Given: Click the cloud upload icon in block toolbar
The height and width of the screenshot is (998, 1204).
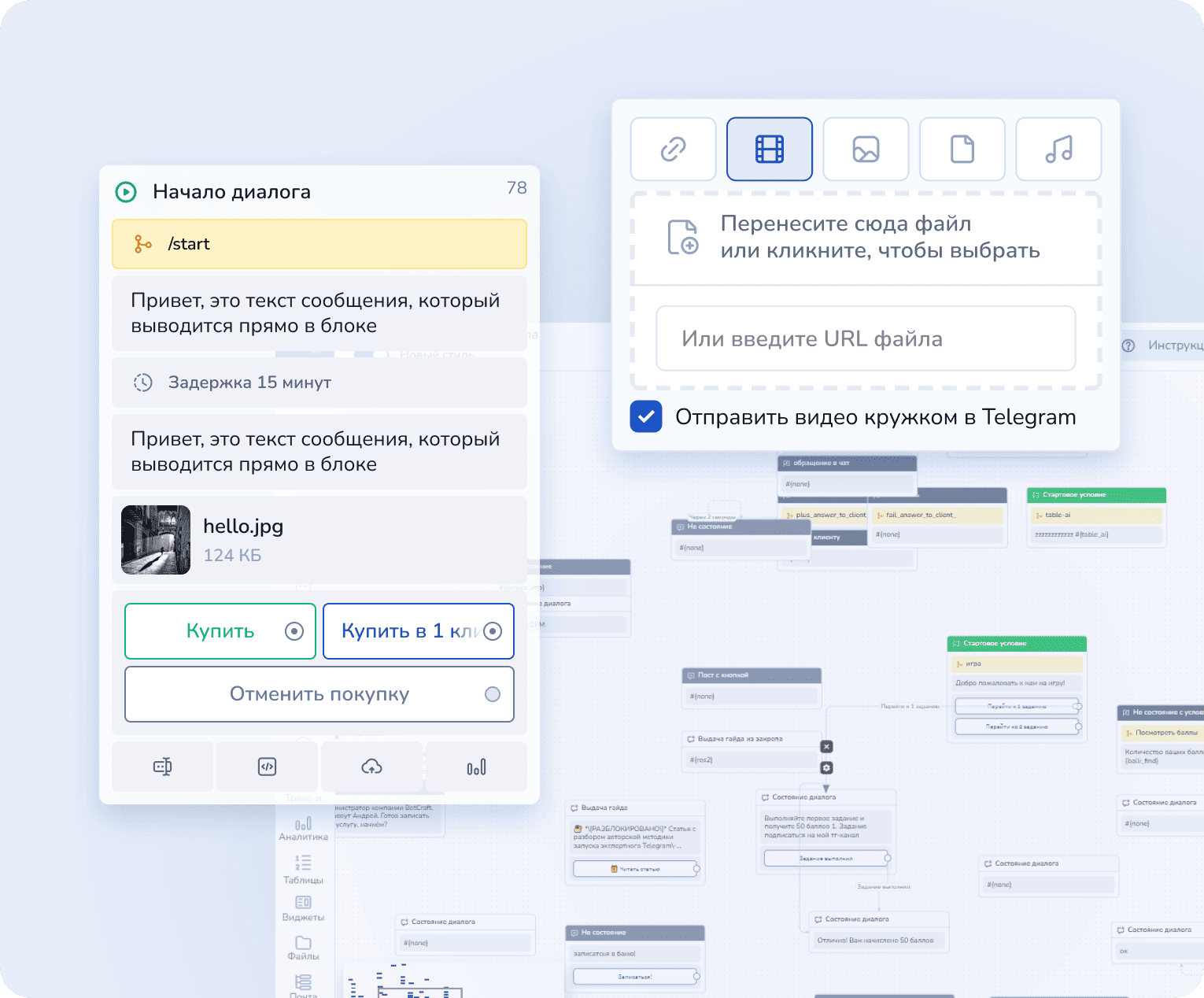Looking at the screenshot, I should (371, 767).
